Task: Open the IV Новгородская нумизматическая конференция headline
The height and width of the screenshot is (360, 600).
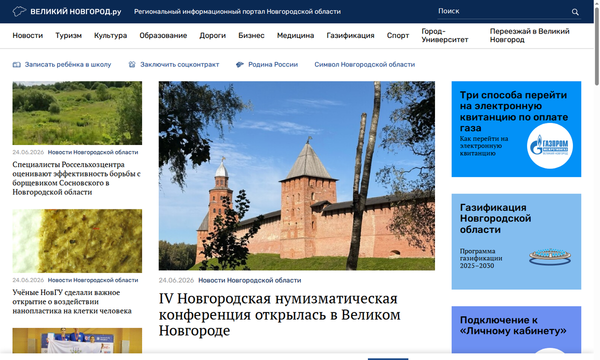Action: pos(280,314)
